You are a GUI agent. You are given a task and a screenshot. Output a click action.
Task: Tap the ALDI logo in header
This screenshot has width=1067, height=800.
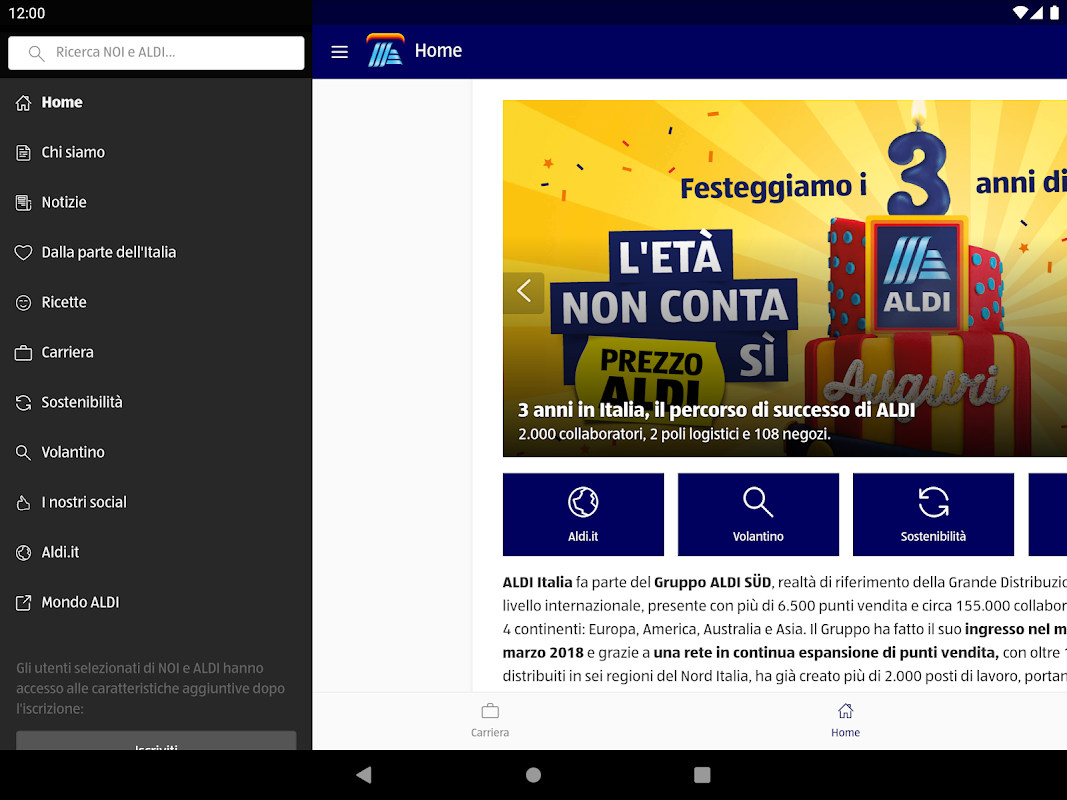pos(385,50)
